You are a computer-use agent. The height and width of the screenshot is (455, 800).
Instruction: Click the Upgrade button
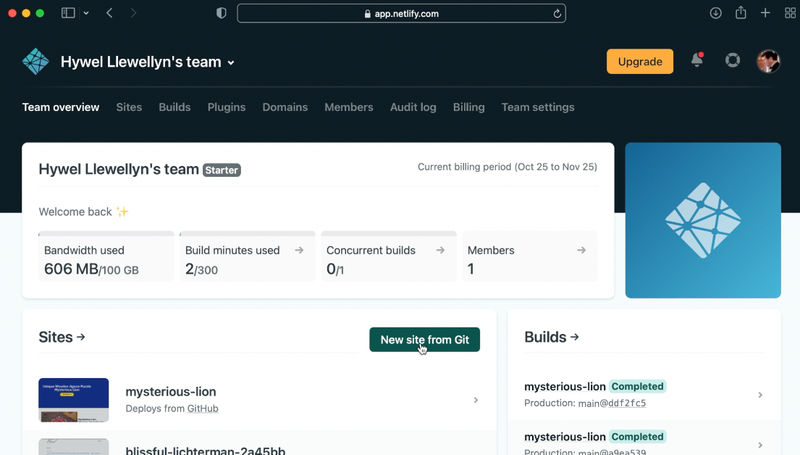point(640,61)
